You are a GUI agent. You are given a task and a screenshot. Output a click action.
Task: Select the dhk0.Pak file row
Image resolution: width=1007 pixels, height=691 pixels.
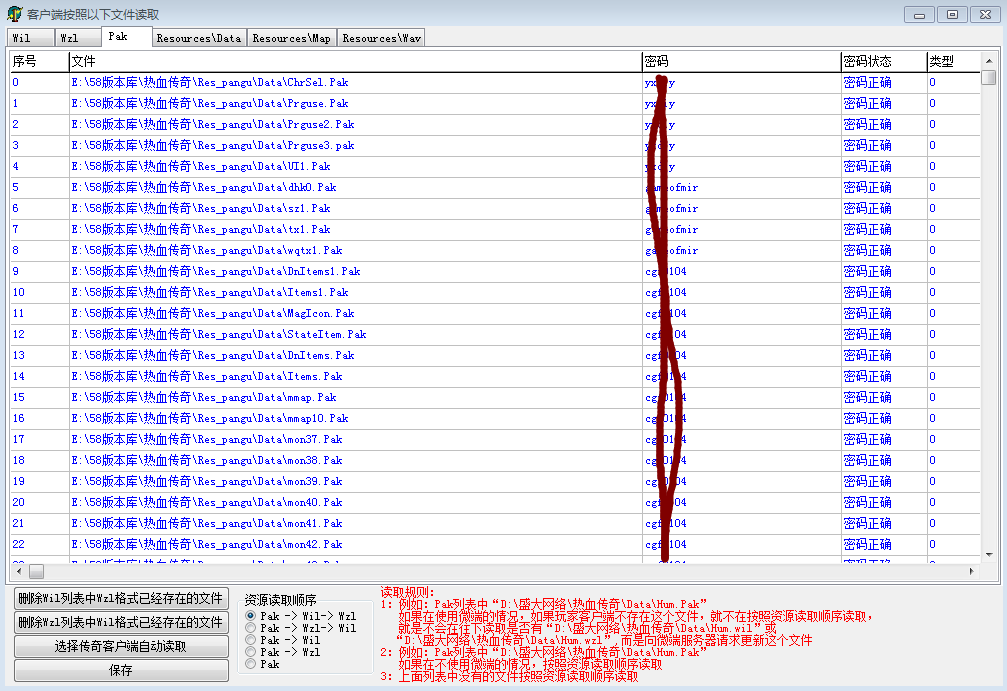(x=495, y=188)
